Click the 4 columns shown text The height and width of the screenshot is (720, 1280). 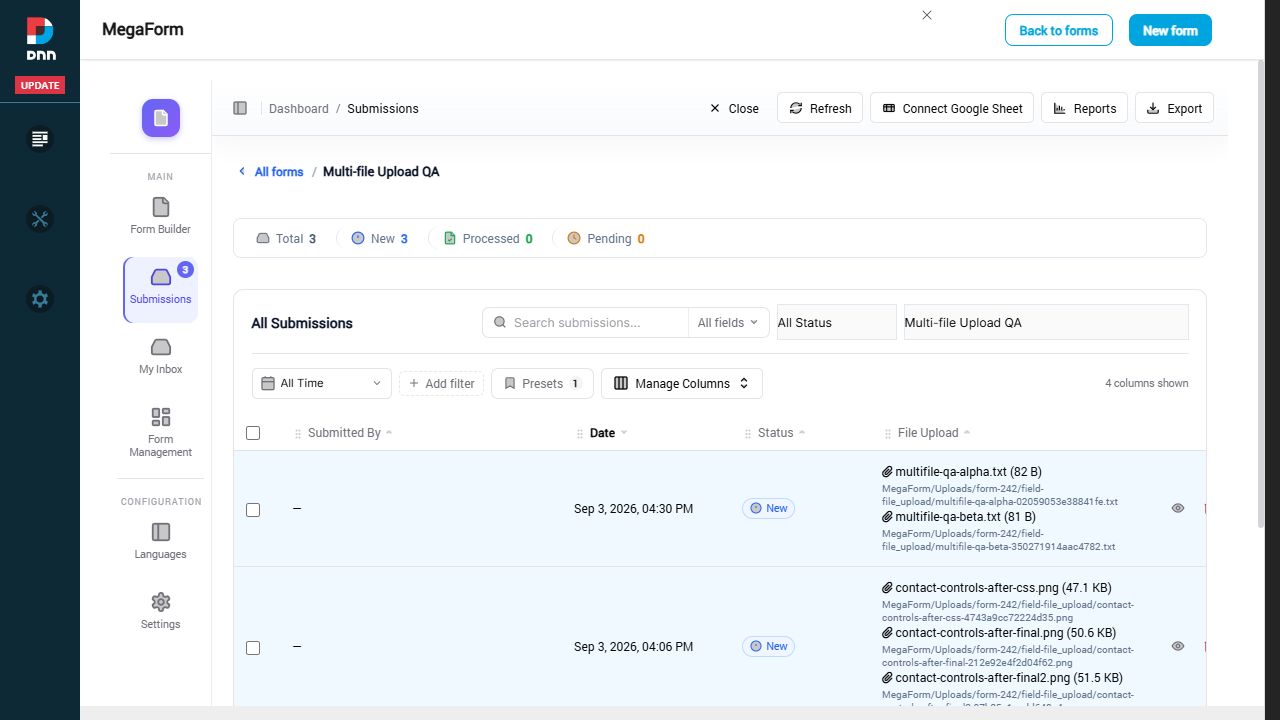(x=1147, y=383)
